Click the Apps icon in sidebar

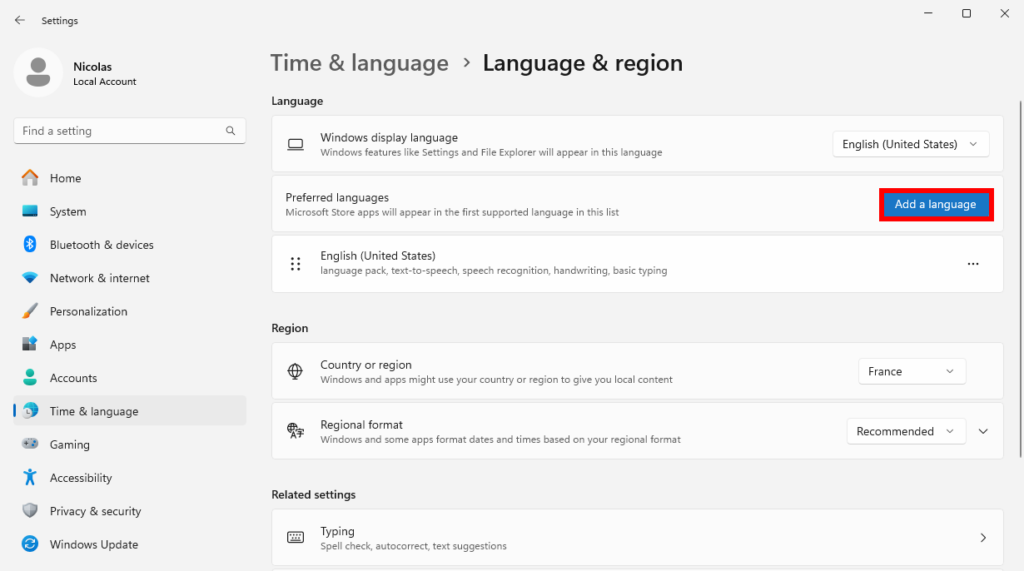coord(30,344)
